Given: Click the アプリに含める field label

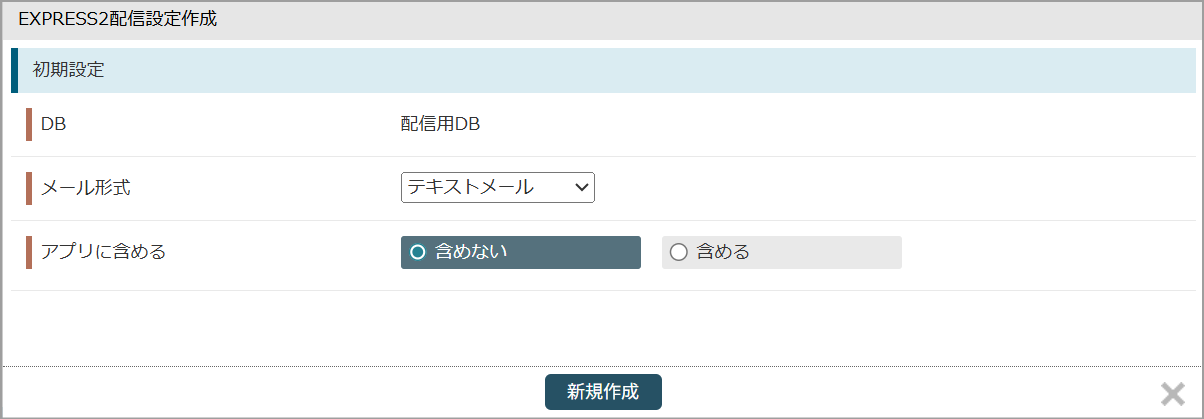Looking at the screenshot, I should pos(103,252).
